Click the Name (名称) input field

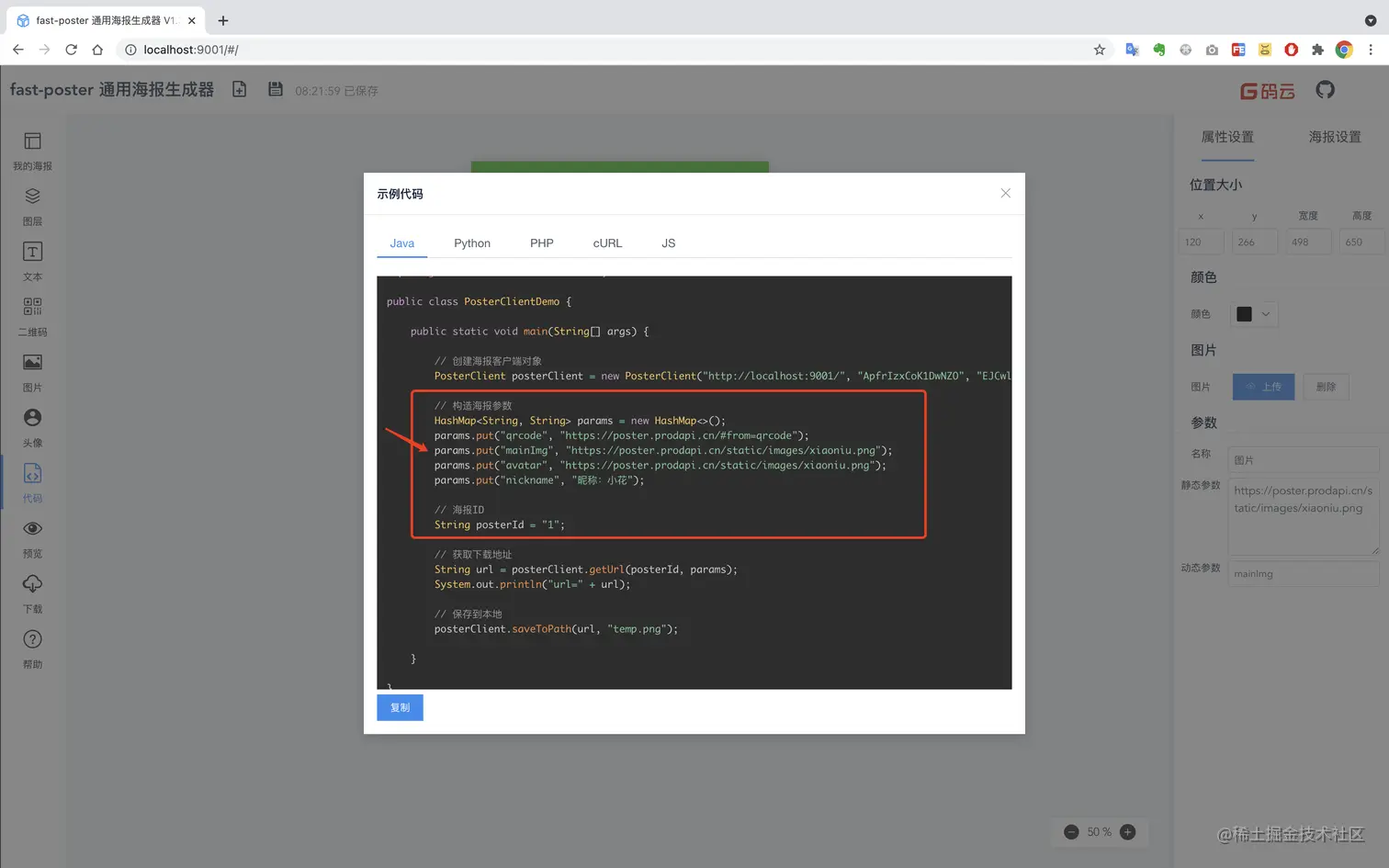(x=1304, y=459)
